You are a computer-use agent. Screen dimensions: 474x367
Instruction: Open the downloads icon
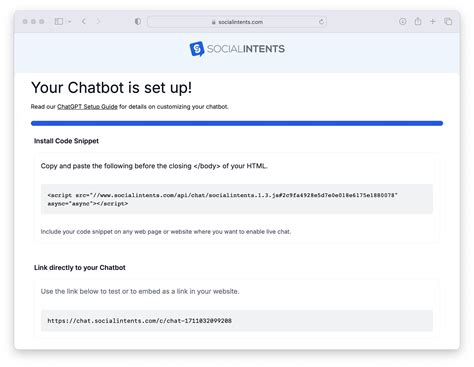click(x=403, y=22)
